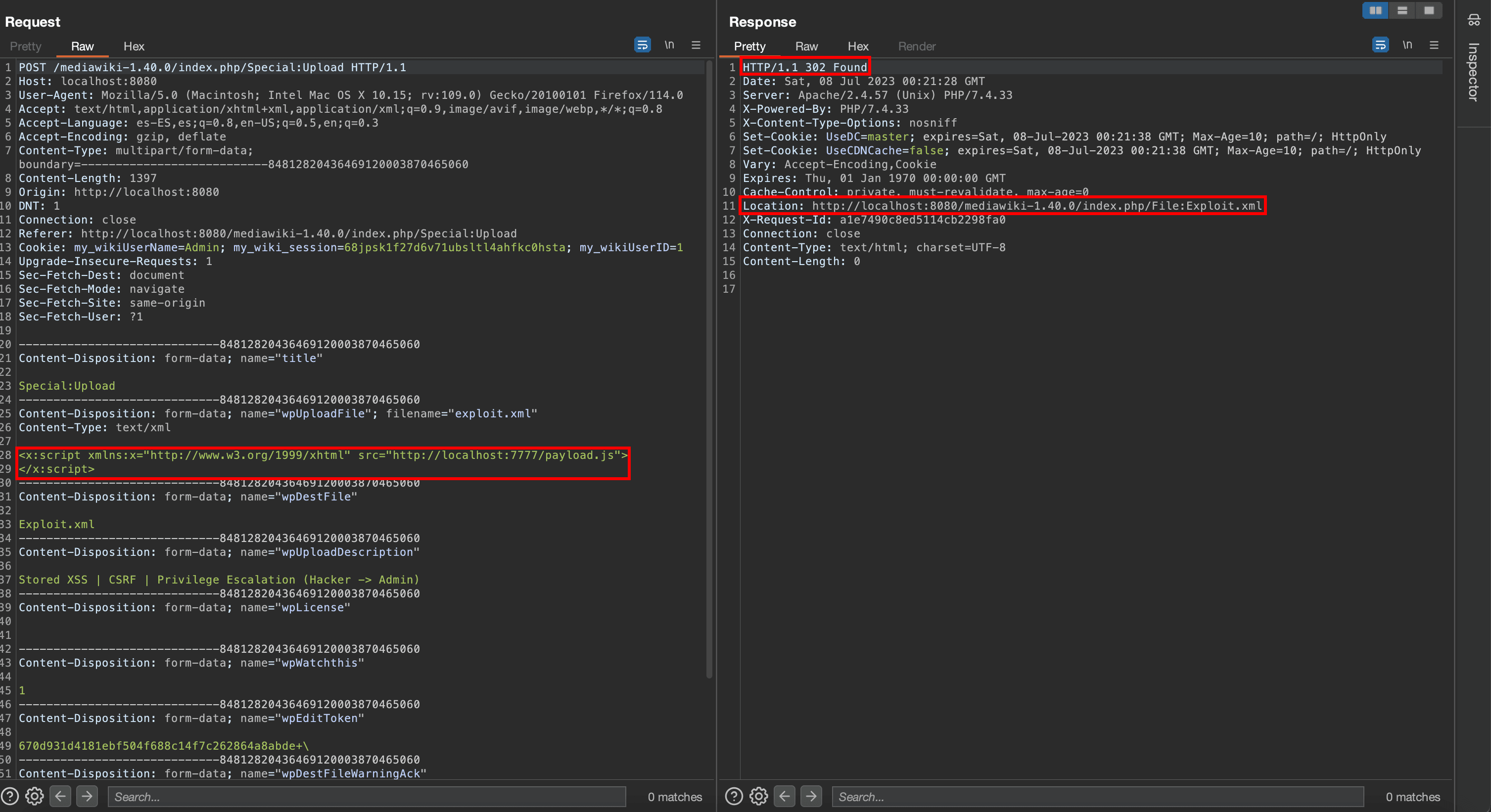The image size is (1491, 812).
Task: Click the Host: localhost:8080 header
Action: coord(88,81)
